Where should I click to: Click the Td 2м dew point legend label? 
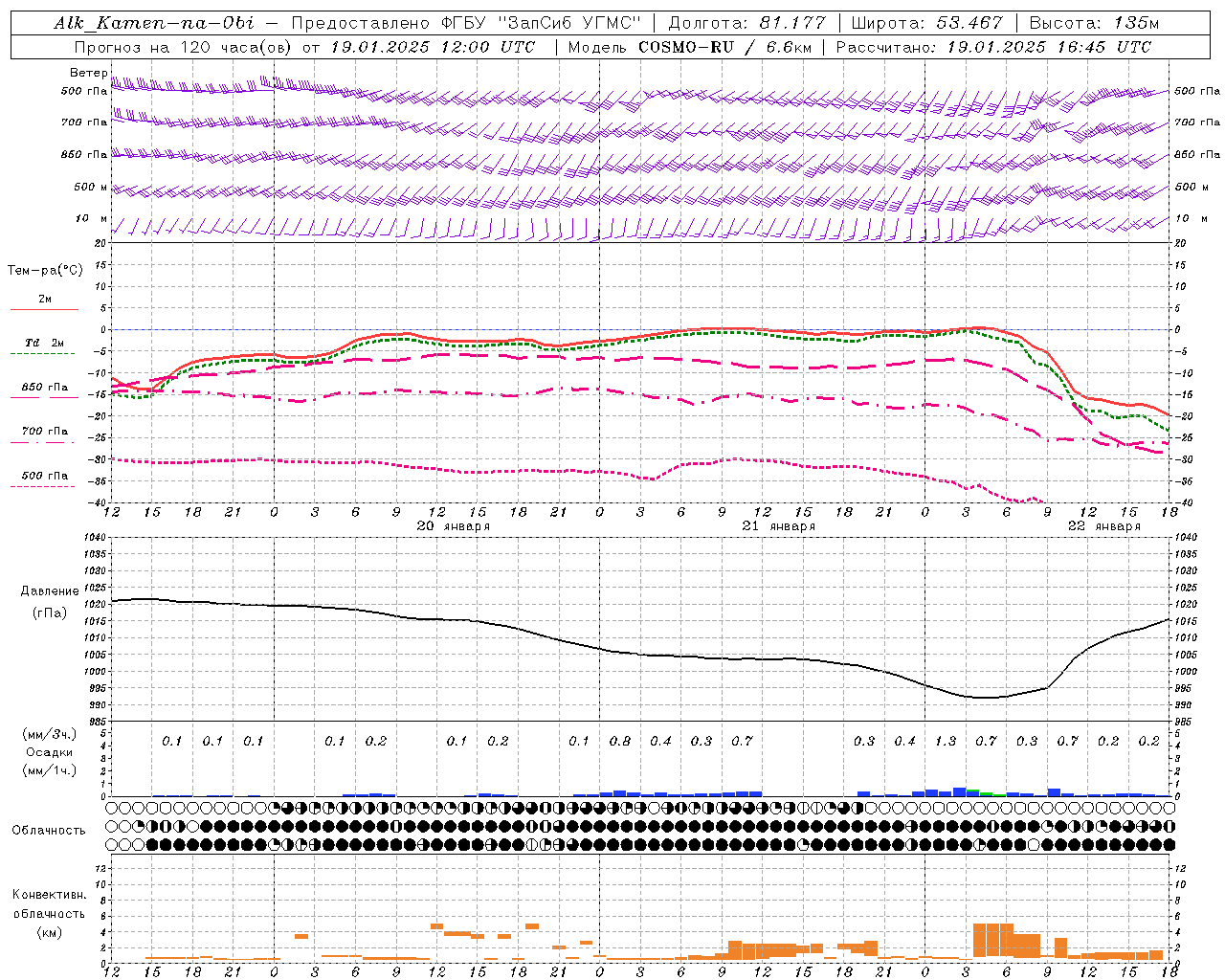(x=45, y=343)
